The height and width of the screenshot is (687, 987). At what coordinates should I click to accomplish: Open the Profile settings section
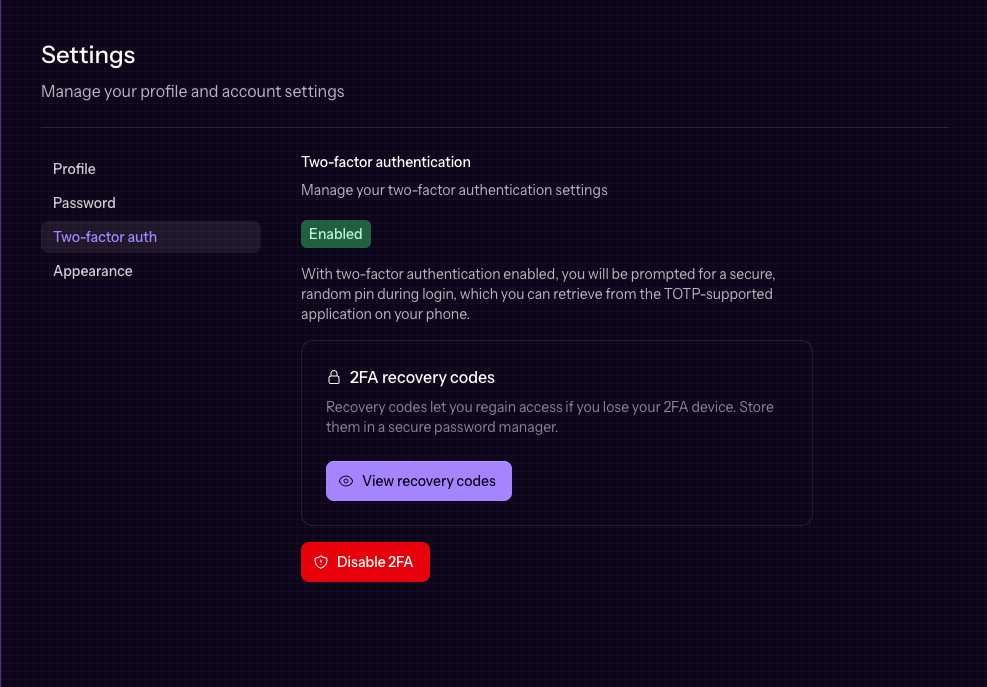[x=75, y=169]
